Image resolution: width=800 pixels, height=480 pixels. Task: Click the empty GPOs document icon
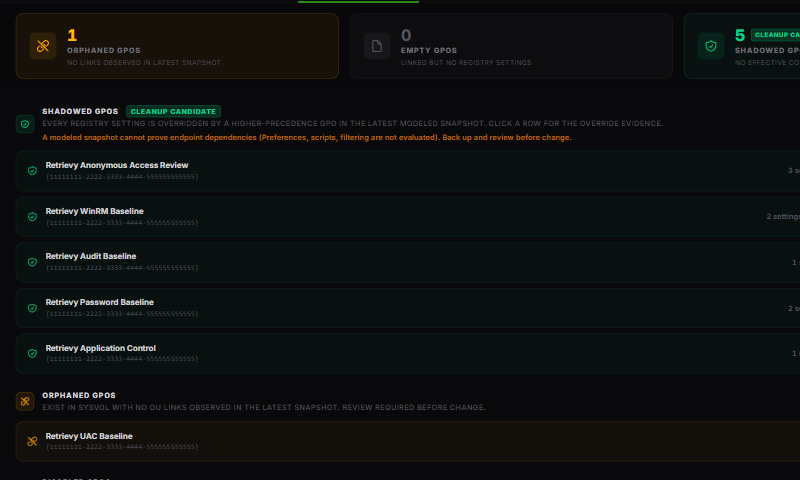point(377,46)
